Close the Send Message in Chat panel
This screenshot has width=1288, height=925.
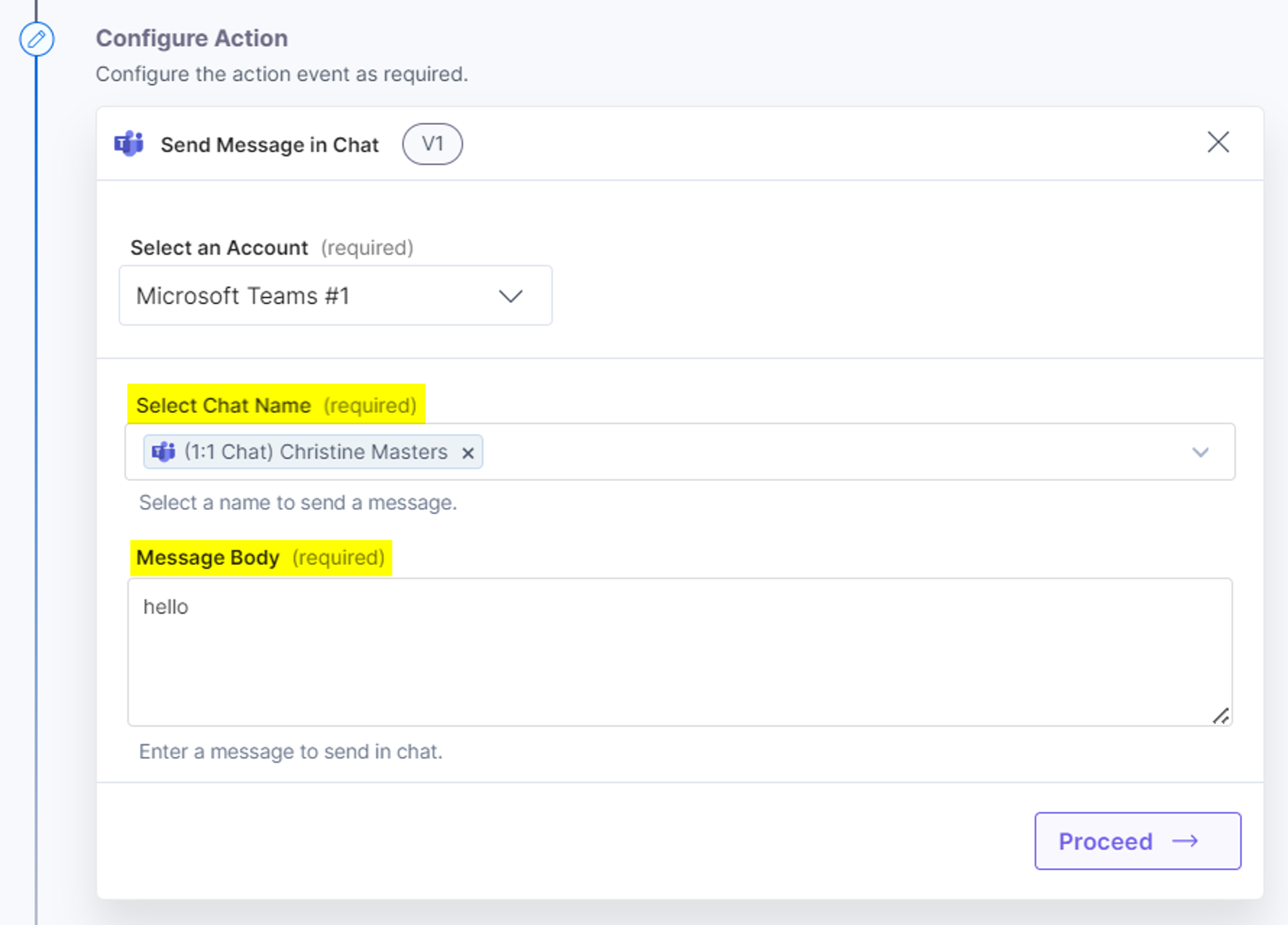pyautogui.click(x=1218, y=143)
